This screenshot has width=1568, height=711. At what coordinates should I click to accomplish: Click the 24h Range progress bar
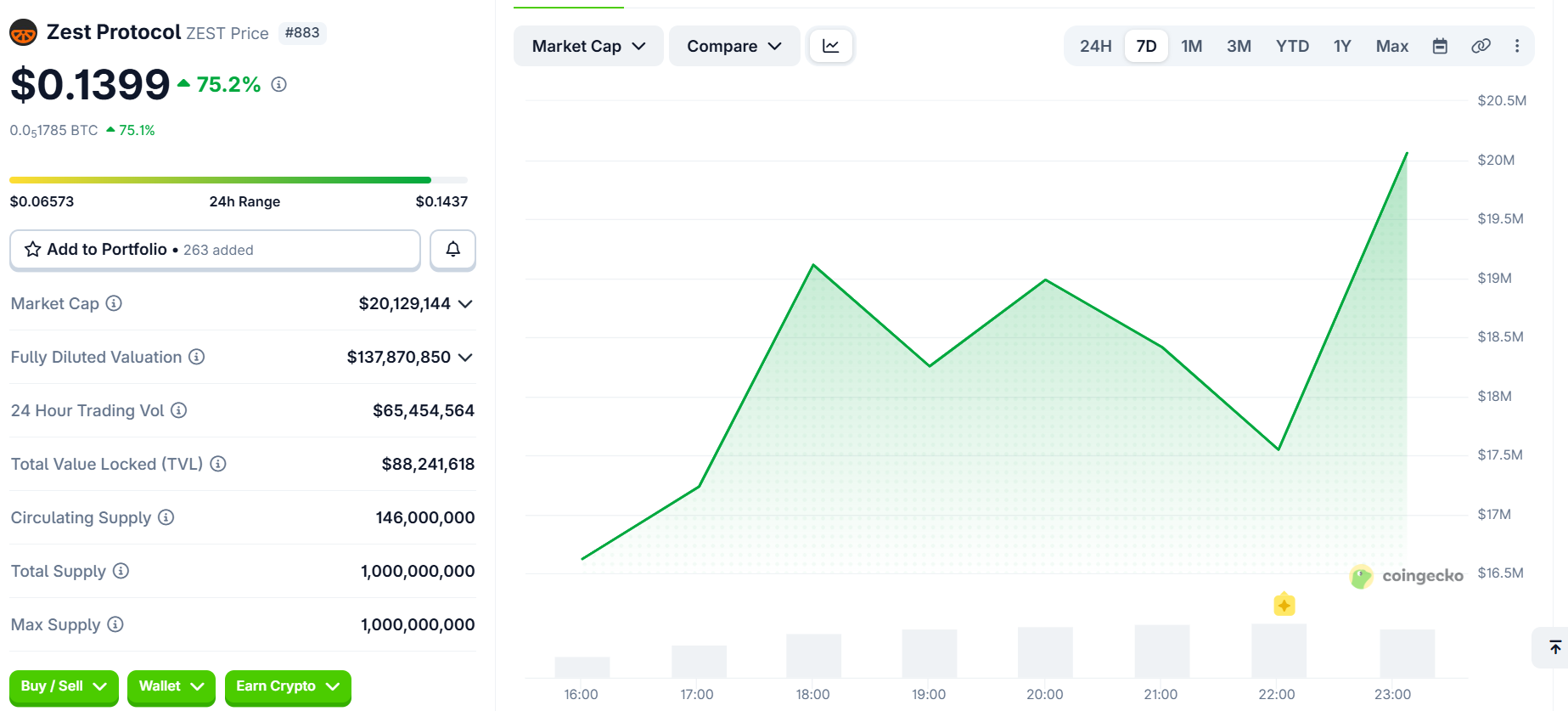(x=239, y=180)
